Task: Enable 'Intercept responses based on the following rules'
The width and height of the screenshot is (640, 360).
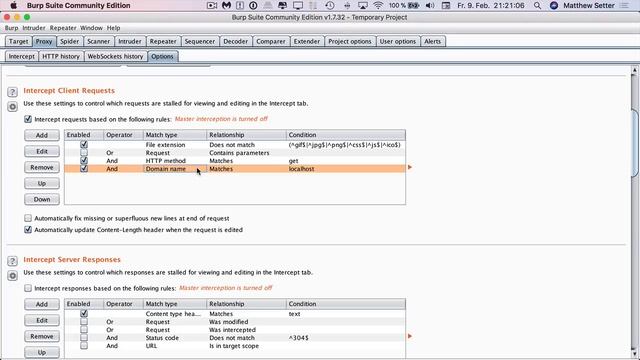Action: [28, 288]
